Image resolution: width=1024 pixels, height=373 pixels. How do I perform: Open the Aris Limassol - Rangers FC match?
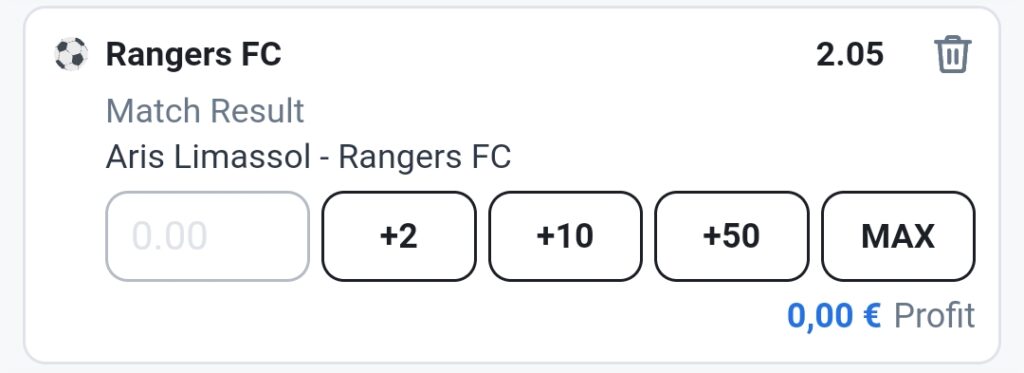308,157
